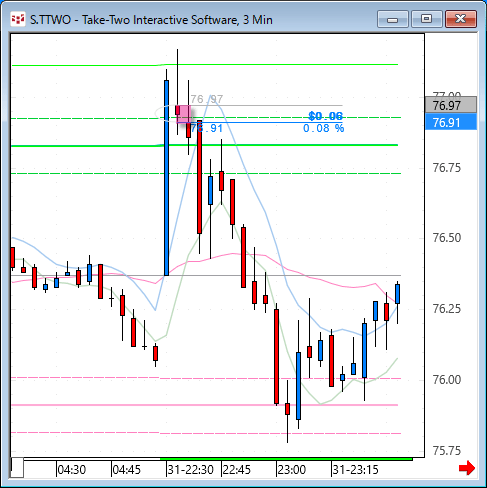Click the white box at time axis start

coord(17,467)
